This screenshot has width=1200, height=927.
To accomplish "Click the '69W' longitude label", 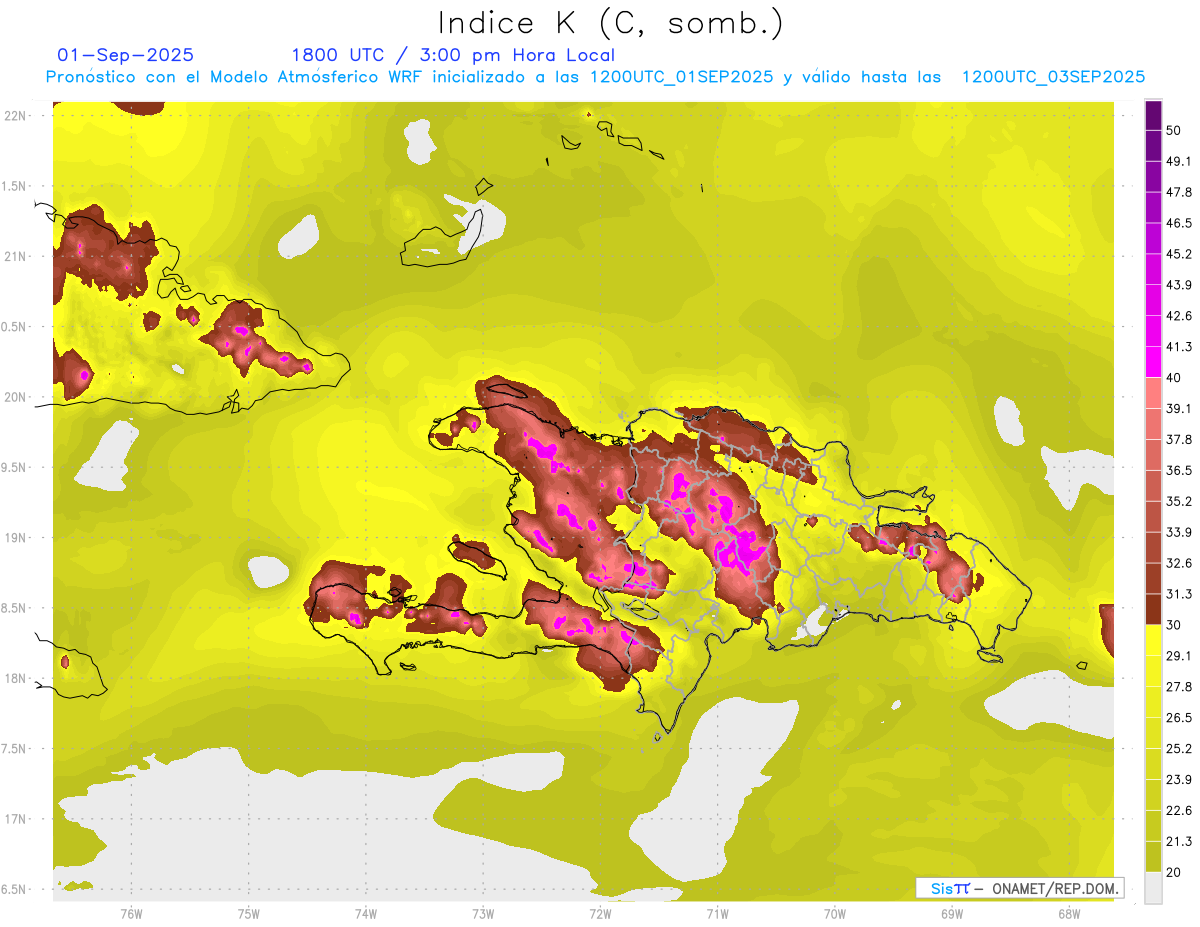I will point(952,913).
